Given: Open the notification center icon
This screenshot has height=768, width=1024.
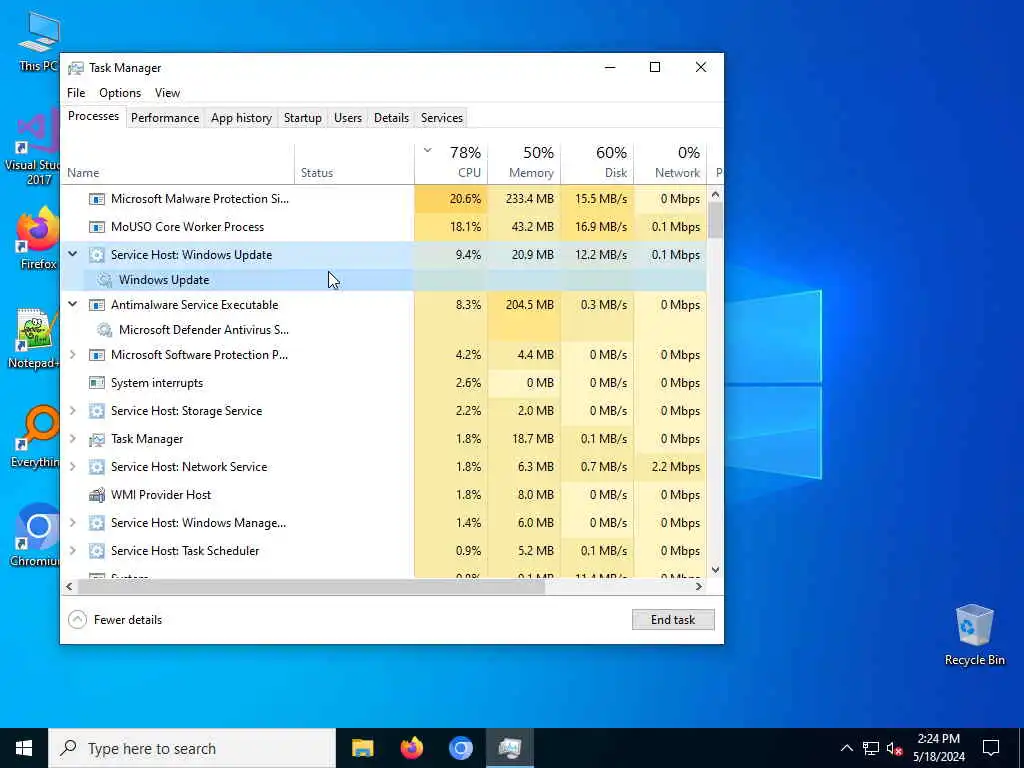Looking at the screenshot, I should click(x=991, y=748).
